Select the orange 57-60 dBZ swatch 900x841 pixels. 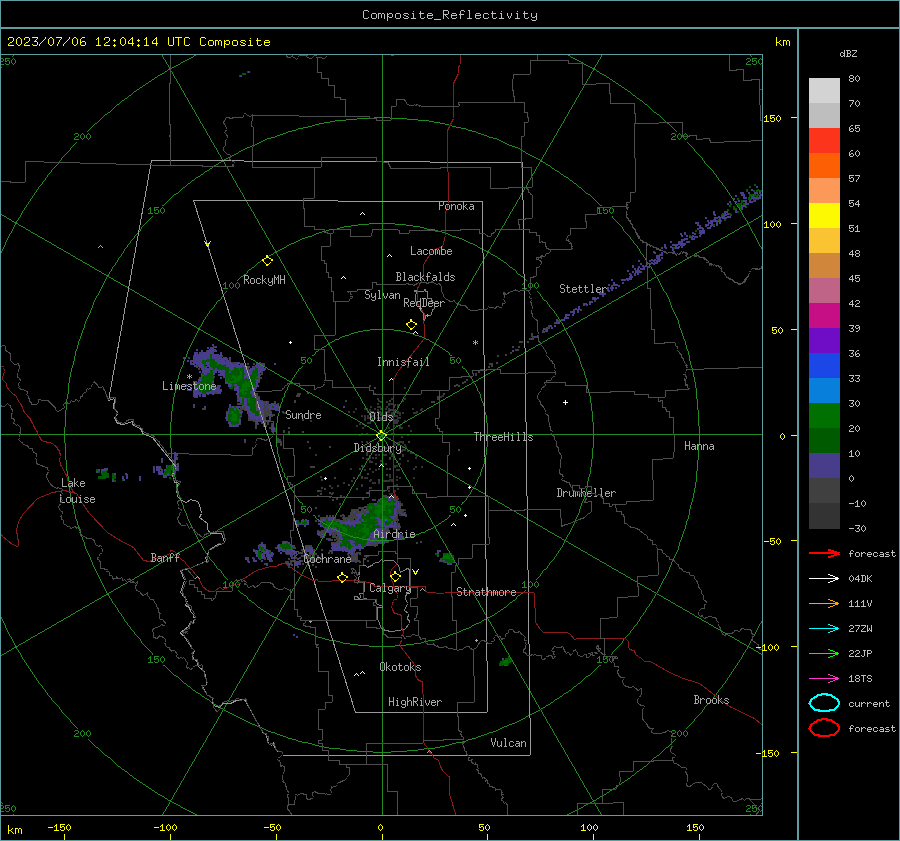click(824, 166)
